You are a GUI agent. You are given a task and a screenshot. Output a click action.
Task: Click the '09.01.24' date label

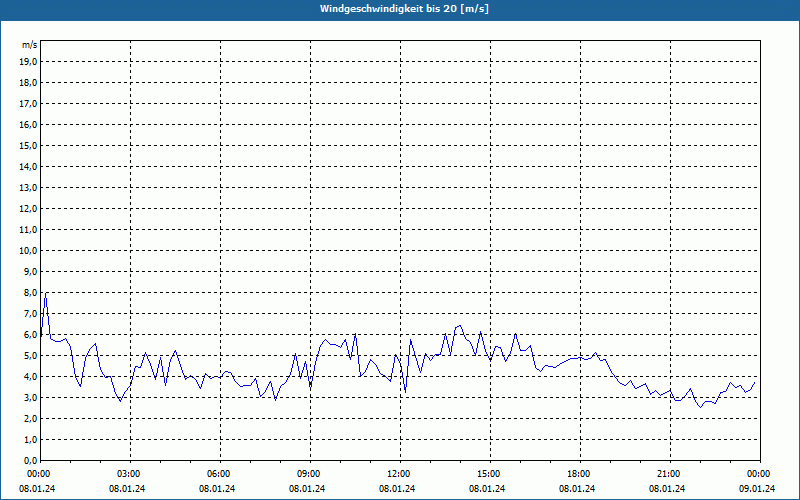tap(757, 488)
